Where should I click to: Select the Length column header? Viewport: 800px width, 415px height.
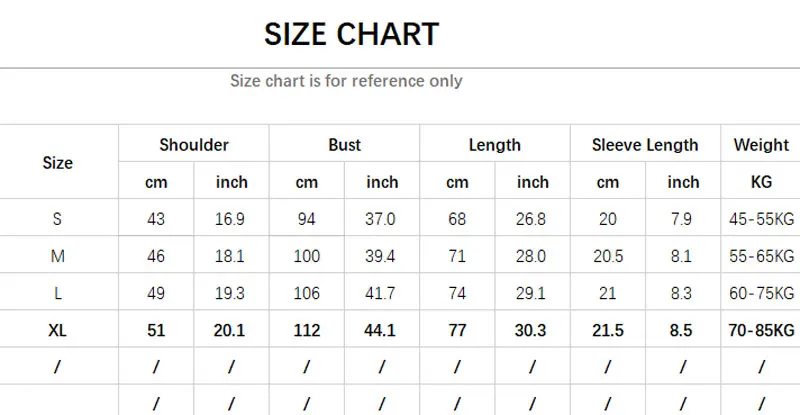pos(495,145)
